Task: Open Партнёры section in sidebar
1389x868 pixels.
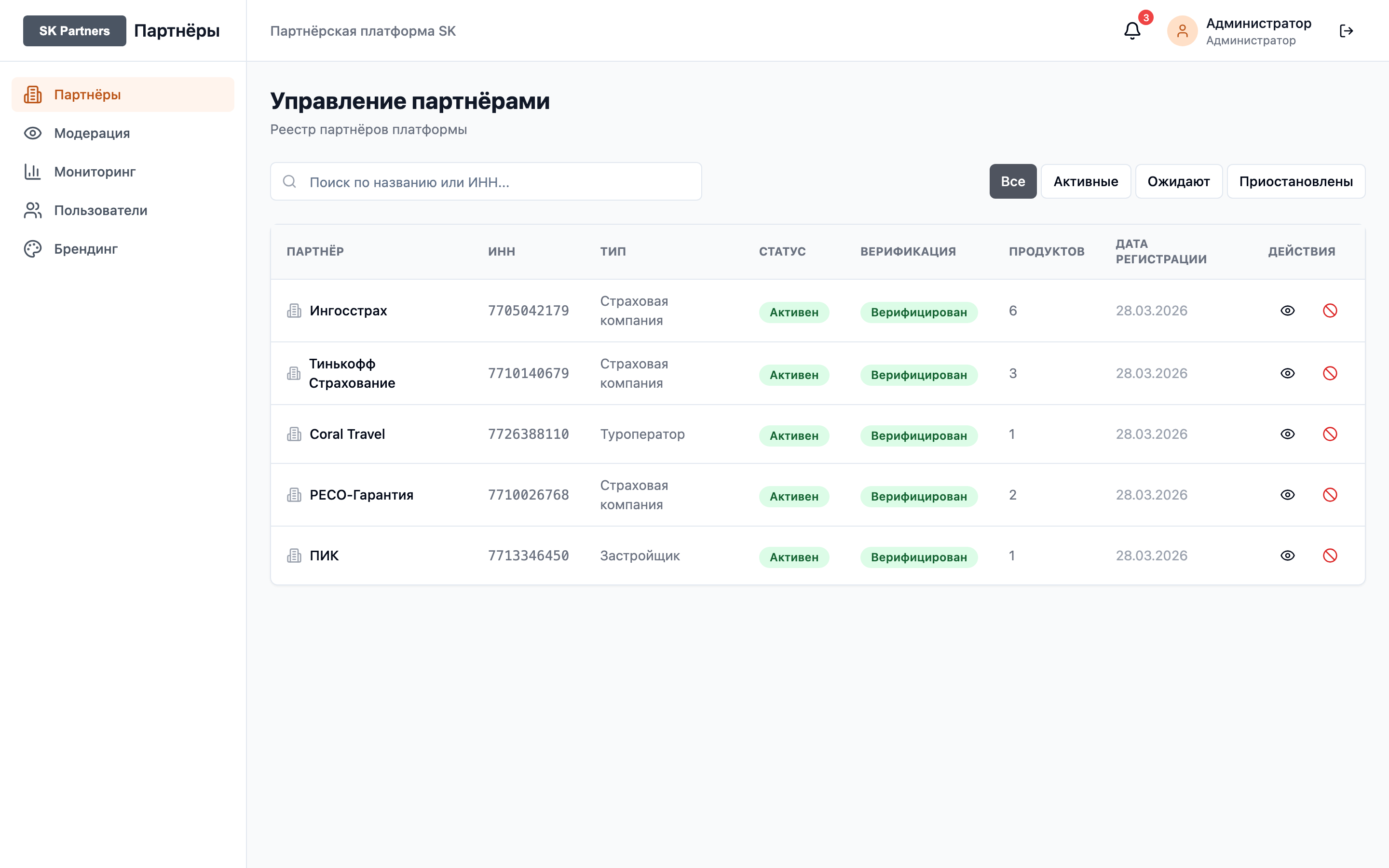Action: (123, 95)
